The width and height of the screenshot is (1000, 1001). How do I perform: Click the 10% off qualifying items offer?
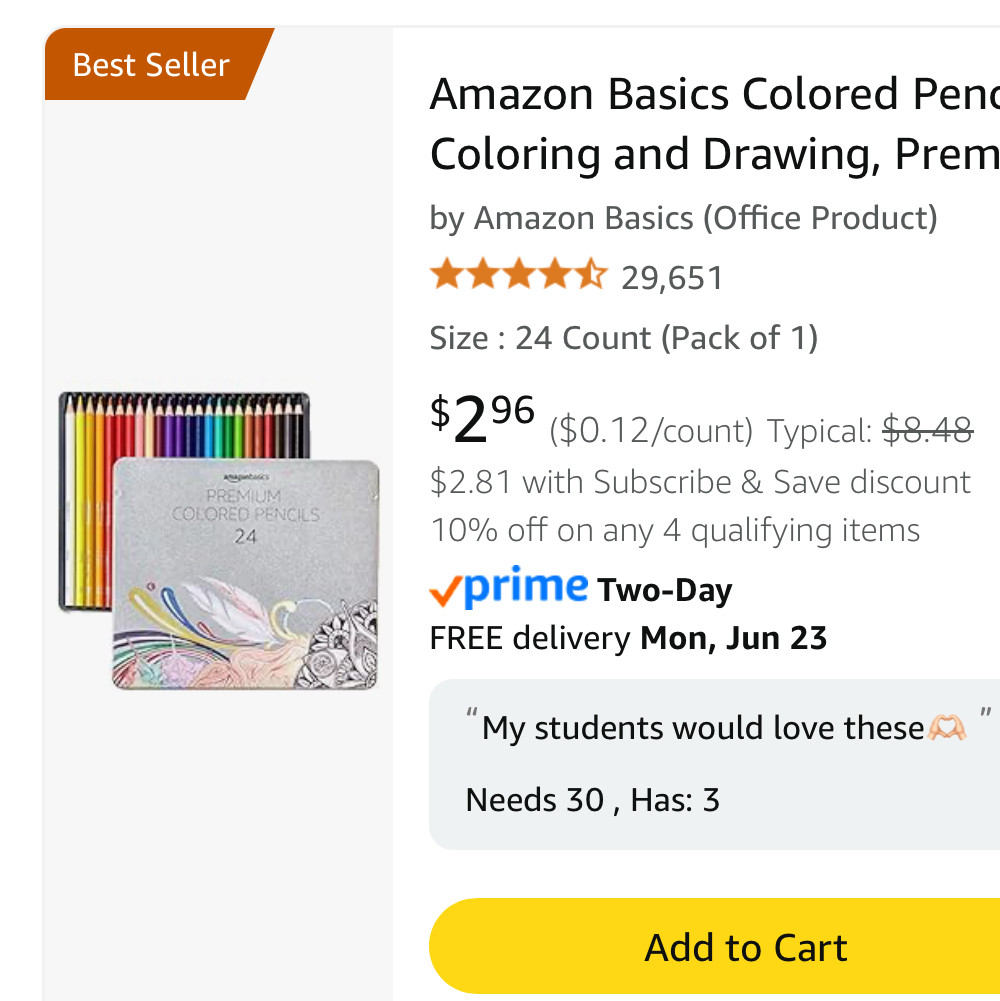[x=675, y=531]
